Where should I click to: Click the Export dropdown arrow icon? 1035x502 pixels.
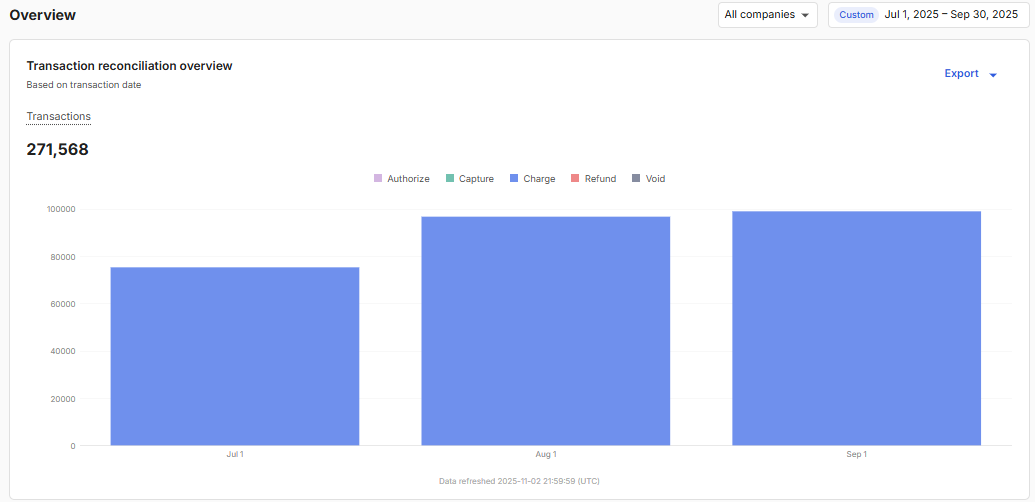pyautogui.click(x=993, y=75)
